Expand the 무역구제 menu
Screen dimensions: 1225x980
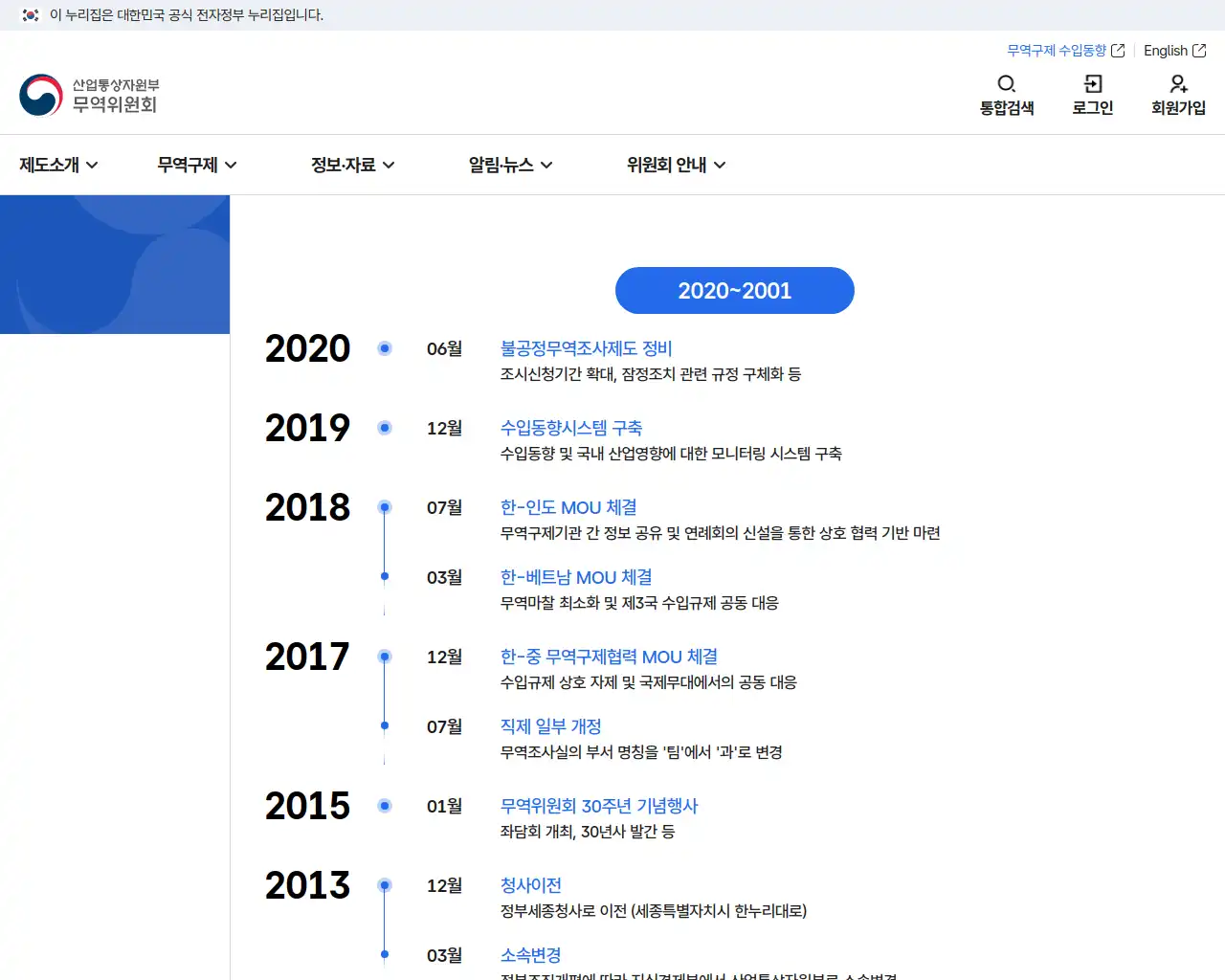pyautogui.click(x=197, y=165)
